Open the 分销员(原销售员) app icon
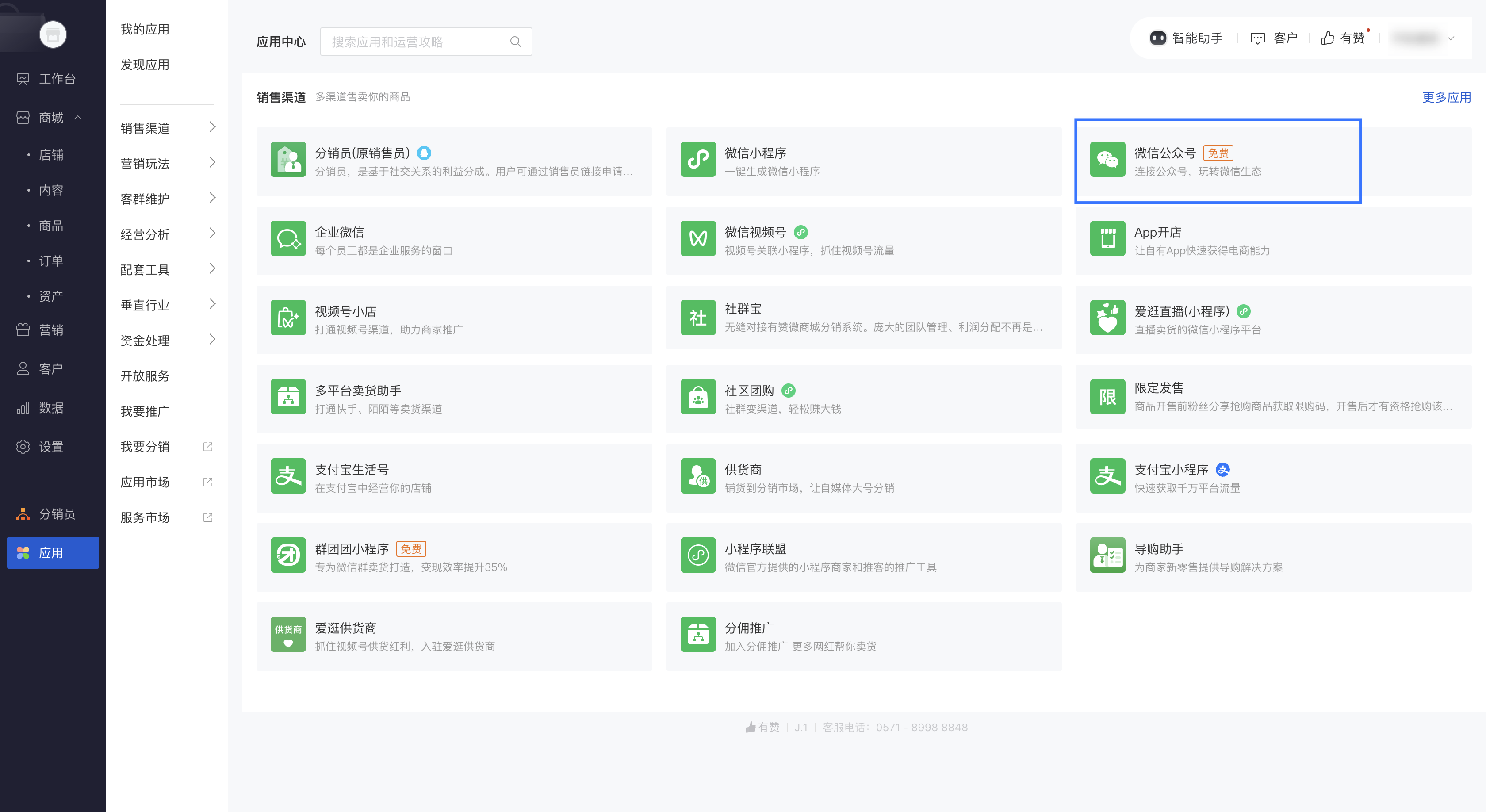 point(288,159)
